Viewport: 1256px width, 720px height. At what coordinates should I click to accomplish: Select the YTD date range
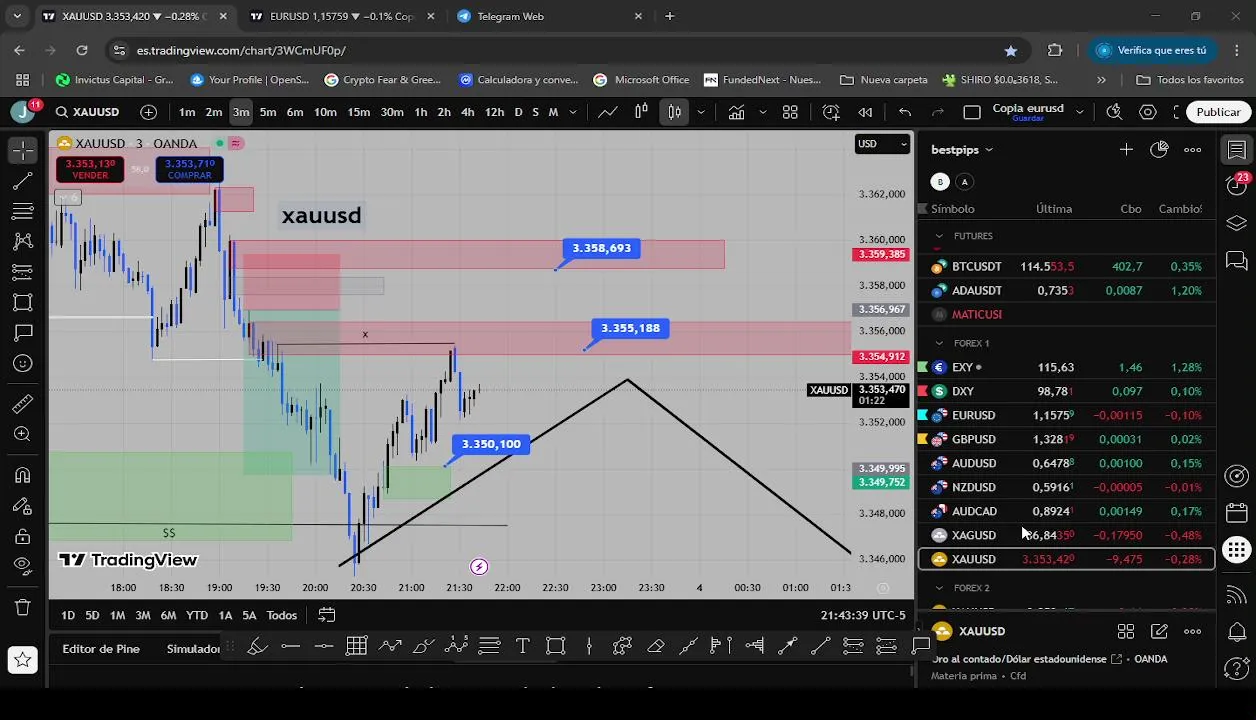pyautogui.click(x=197, y=615)
